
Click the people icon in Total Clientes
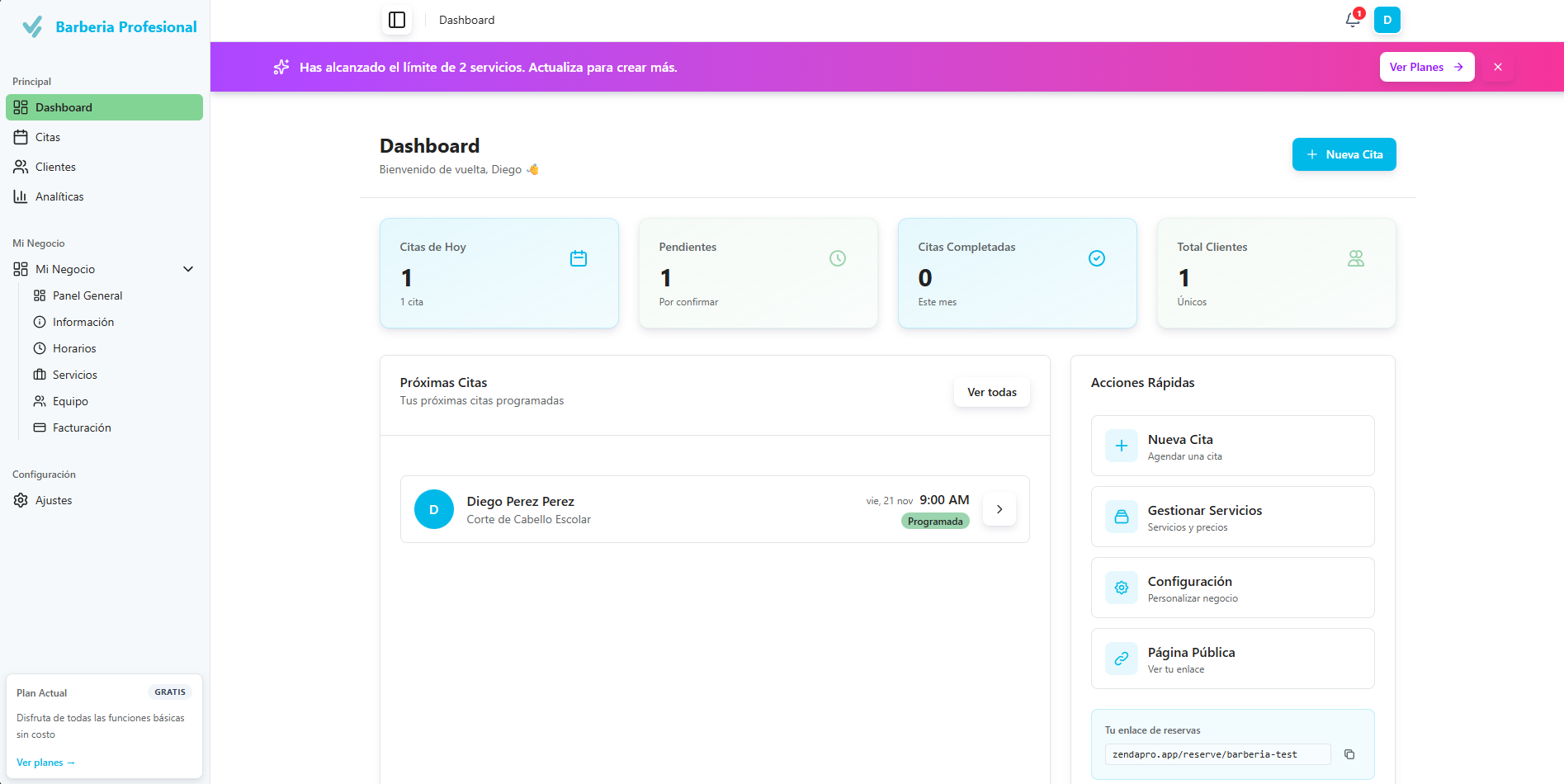pos(1356,258)
